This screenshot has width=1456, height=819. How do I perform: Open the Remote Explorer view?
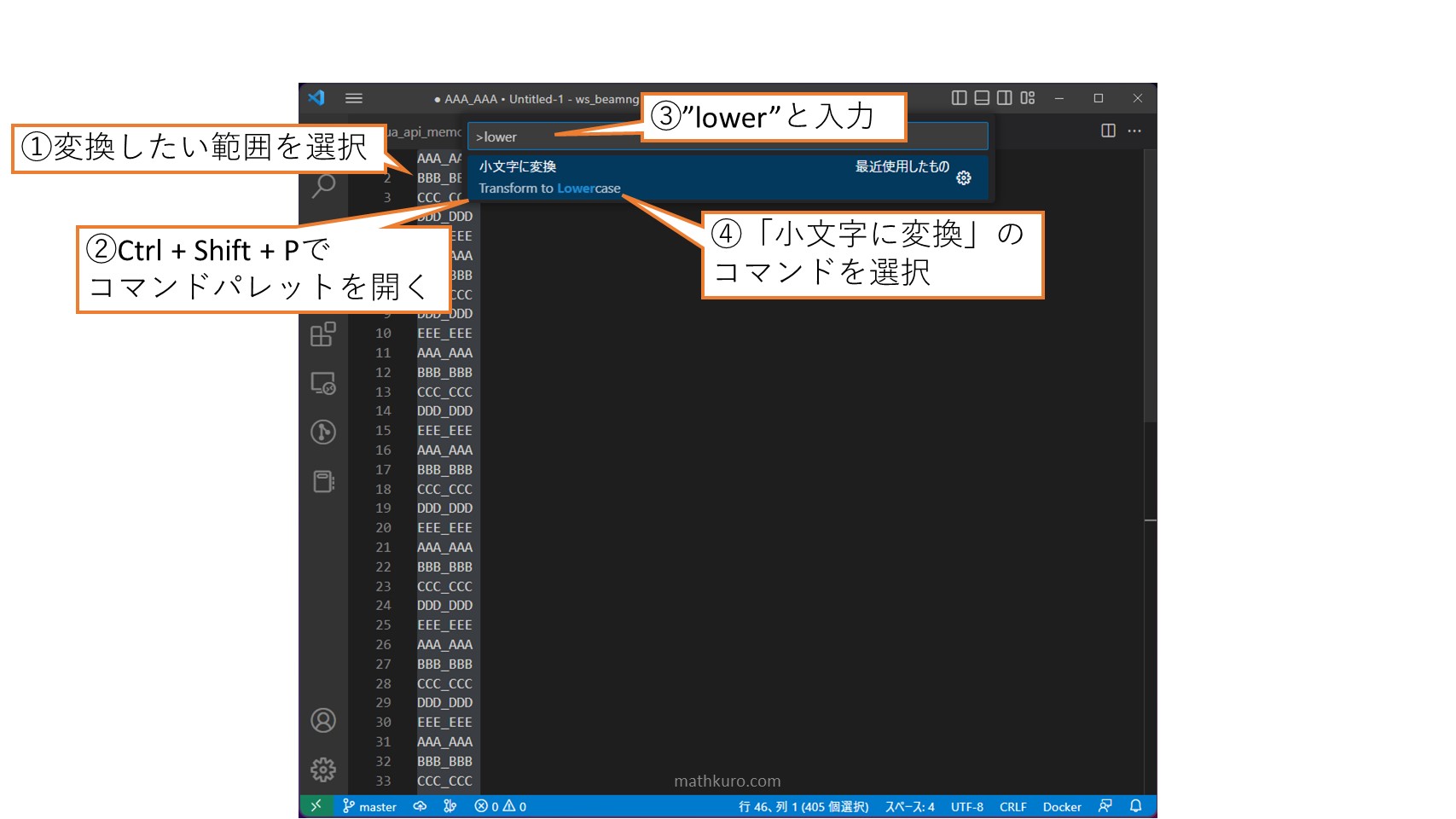323,383
